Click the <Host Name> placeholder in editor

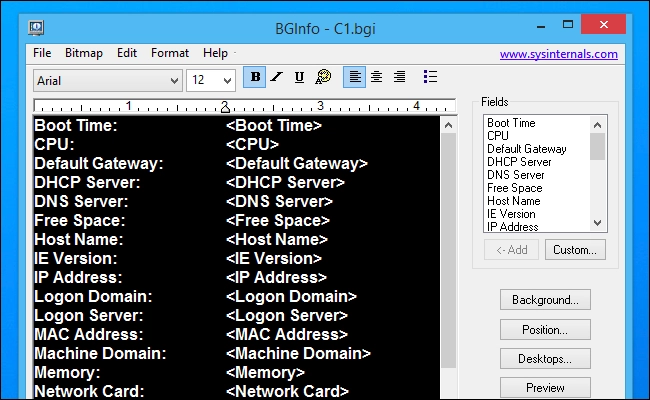[277, 240]
